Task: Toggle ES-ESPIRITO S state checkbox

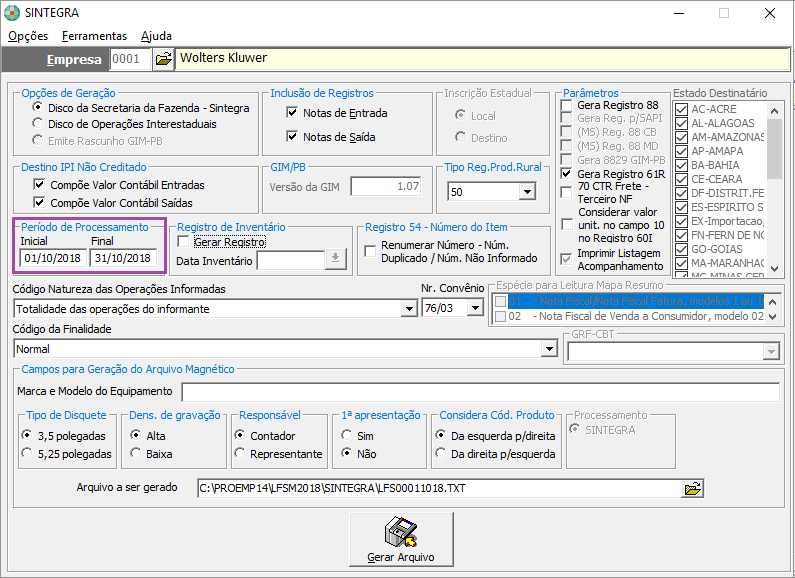Action: (682, 207)
